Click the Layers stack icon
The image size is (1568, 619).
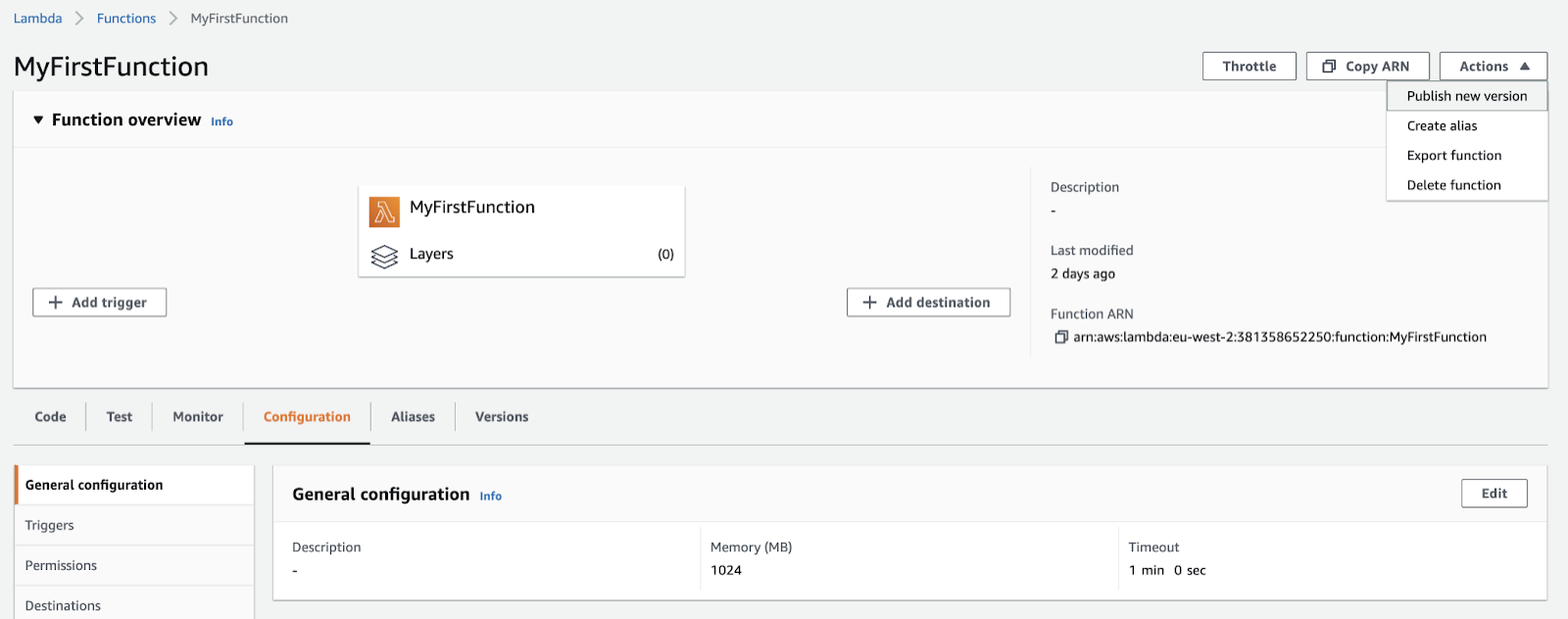(x=384, y=257)
